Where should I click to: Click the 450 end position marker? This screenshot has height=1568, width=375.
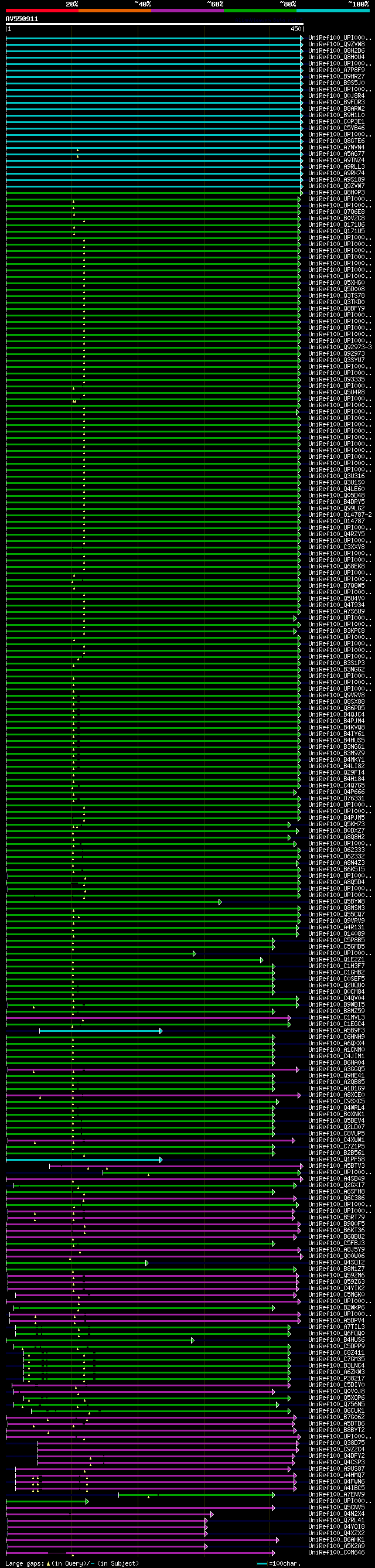[x=296, y=29]
